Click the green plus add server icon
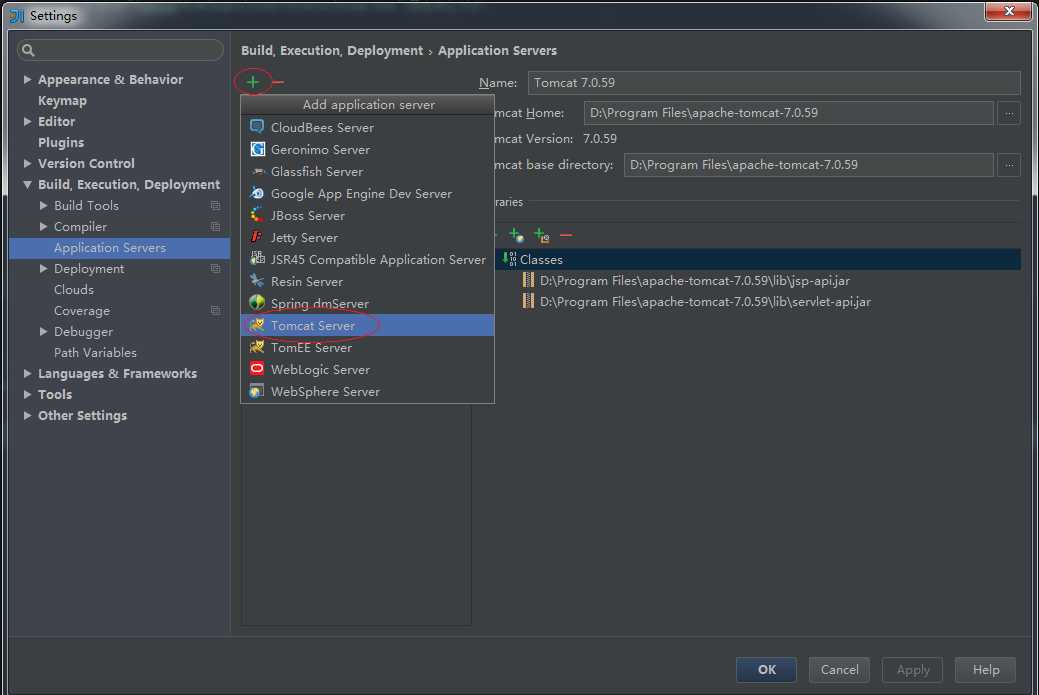 [252, 82]
